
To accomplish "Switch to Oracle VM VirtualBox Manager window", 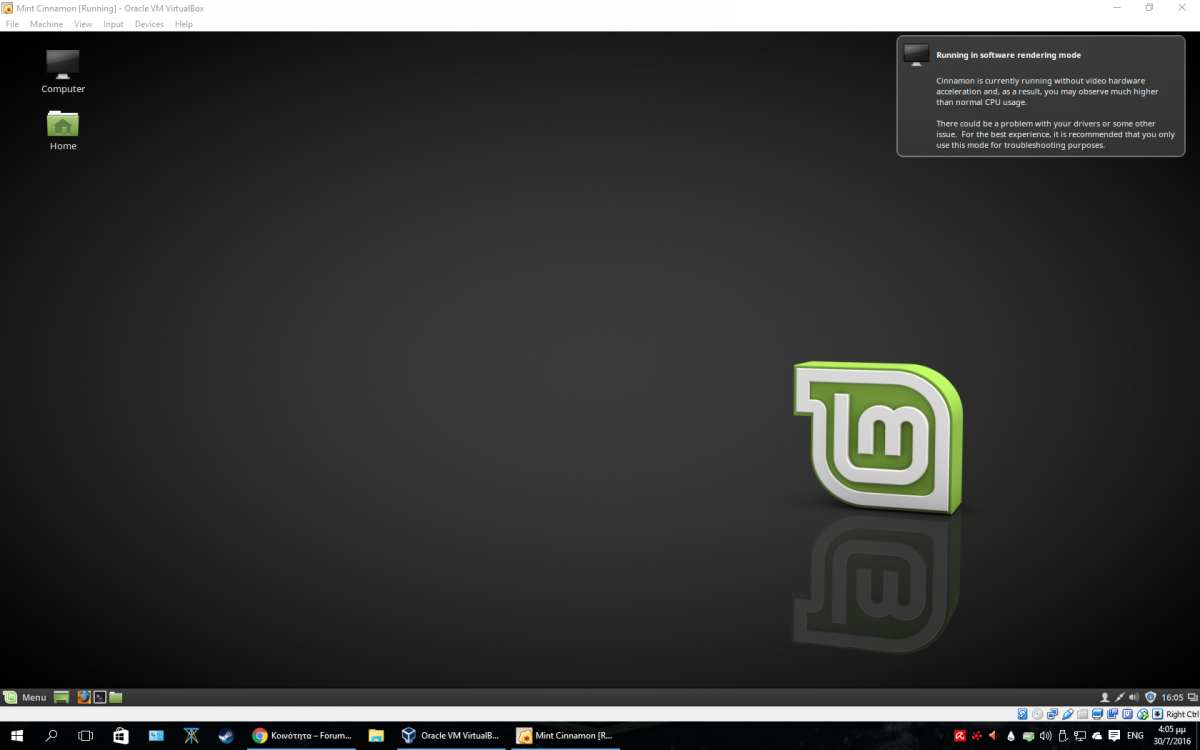I will point(450,736).
